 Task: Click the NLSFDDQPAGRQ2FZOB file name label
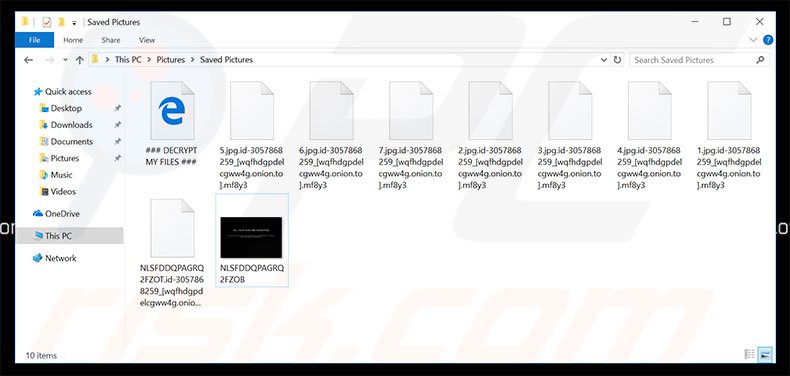pos(252,274)
